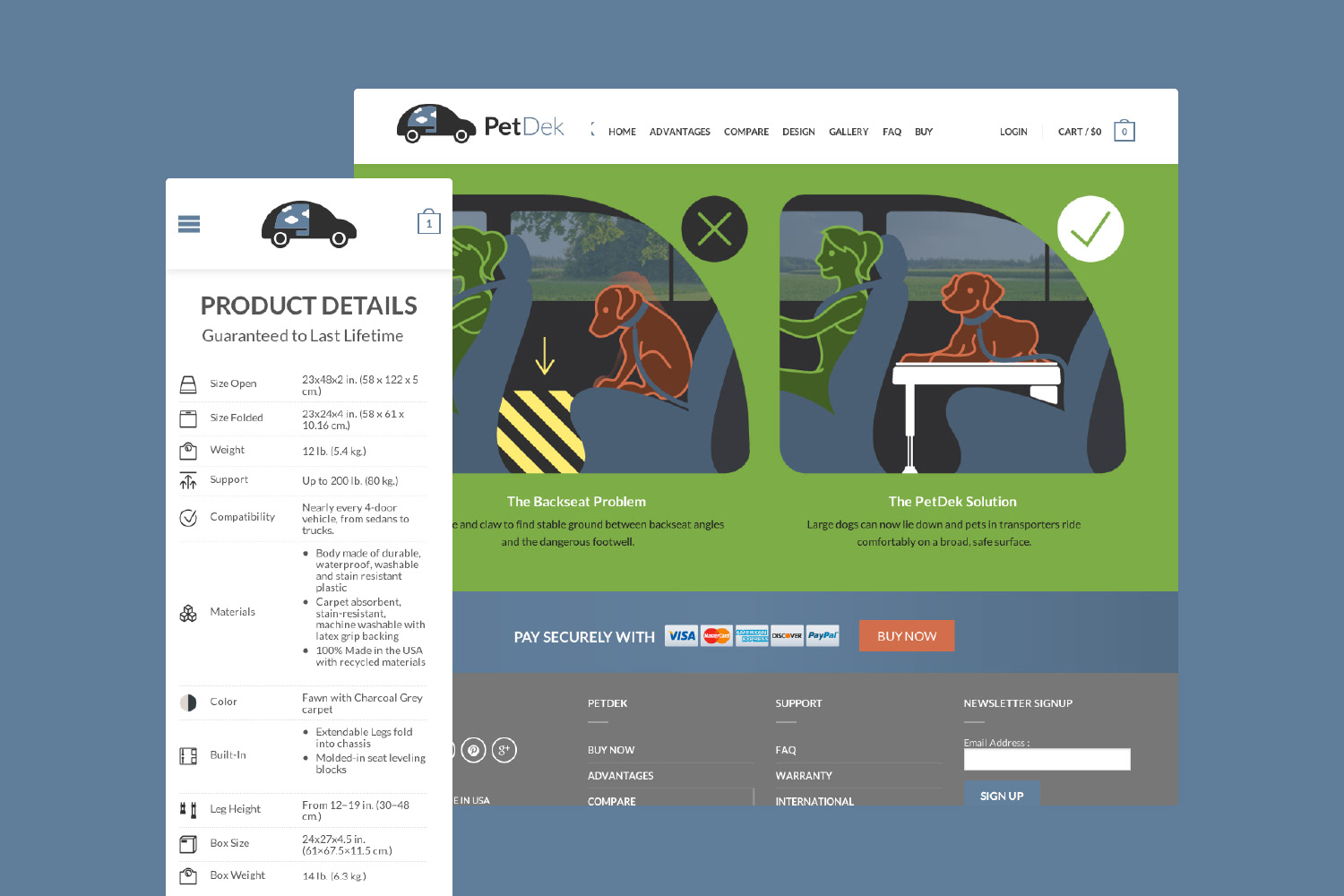This screenshot has width=1344, height=896.
Task: Open the footer WARRANTY link
Action: point(804,776)
